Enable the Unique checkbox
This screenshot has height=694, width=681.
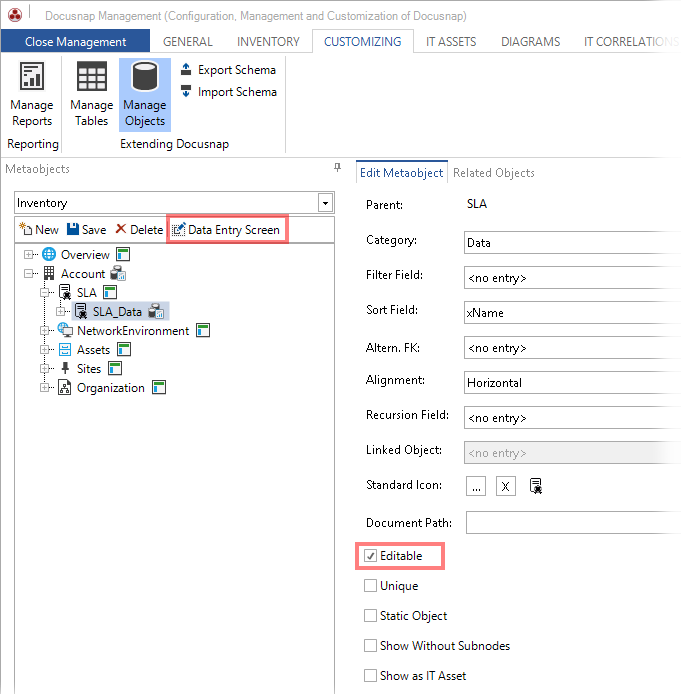tap(370, 586)
